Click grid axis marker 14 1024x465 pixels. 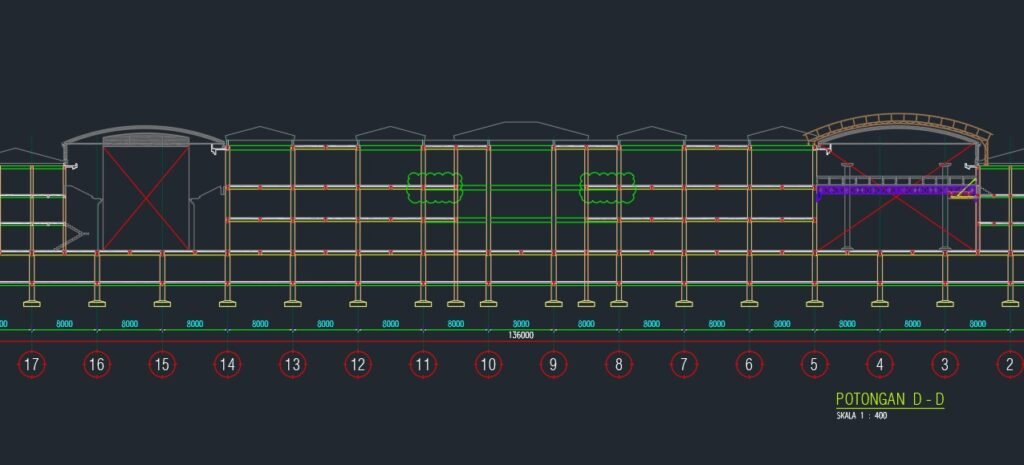point(227,365)
